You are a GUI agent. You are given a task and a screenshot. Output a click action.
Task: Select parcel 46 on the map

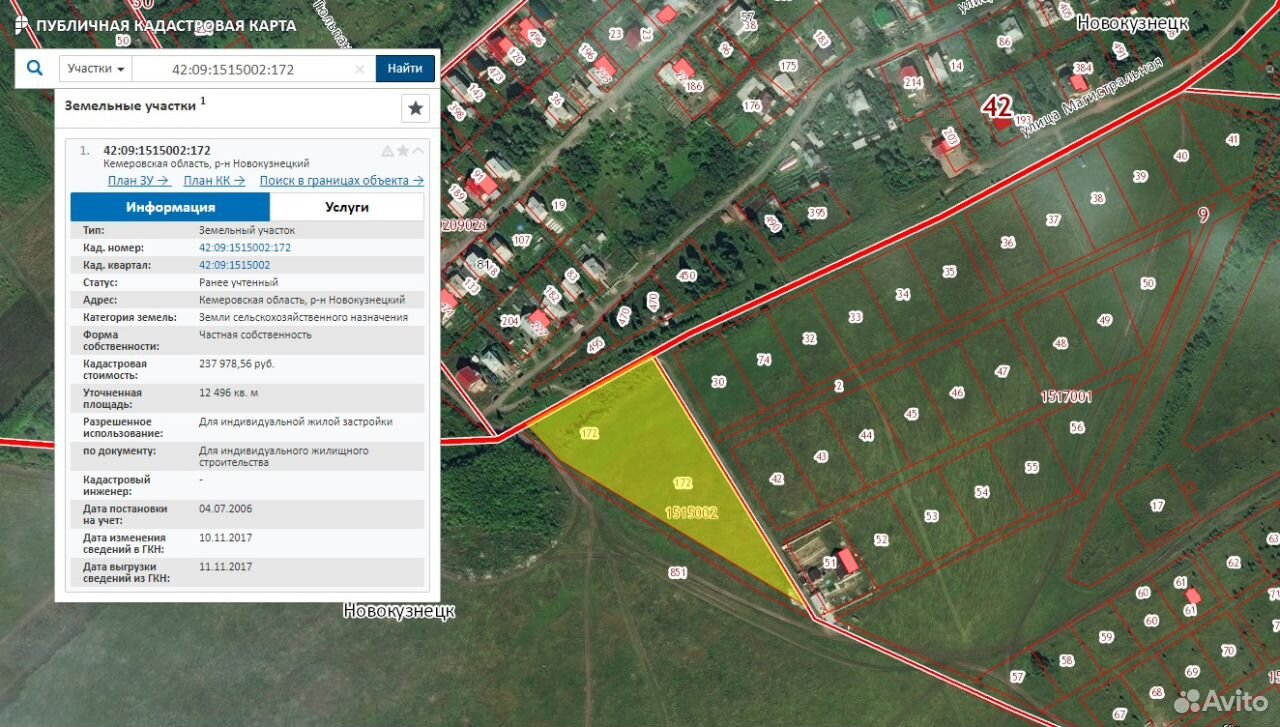click(957, 393)
